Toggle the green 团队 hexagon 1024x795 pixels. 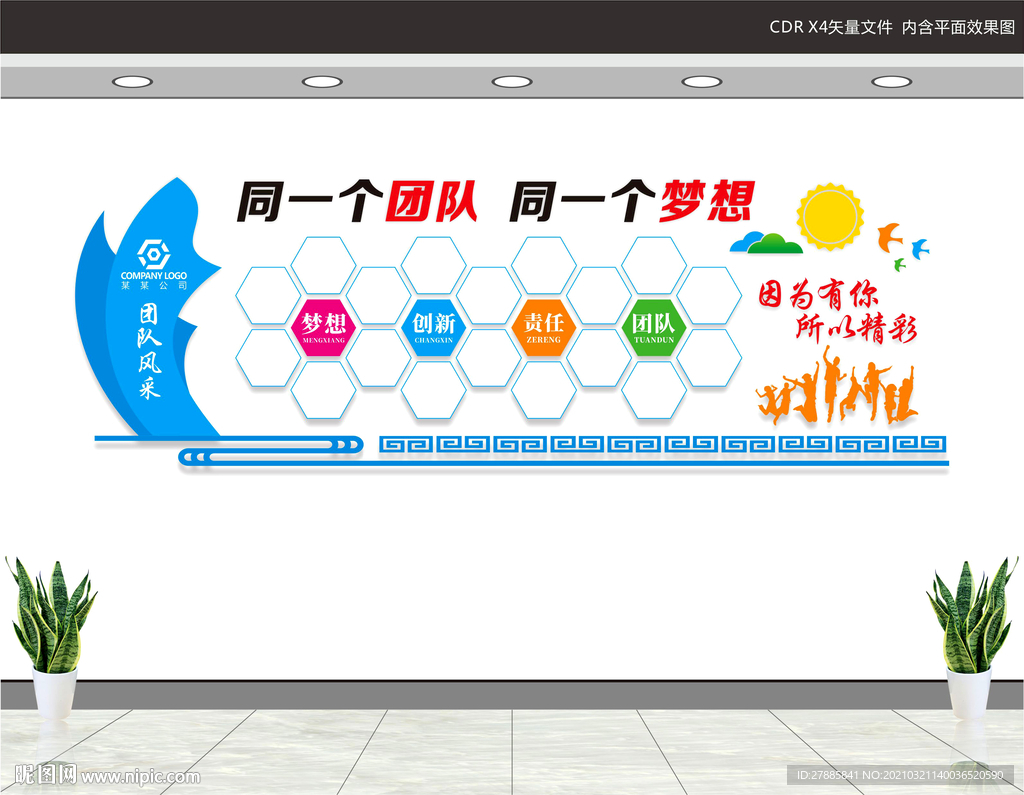652,327
